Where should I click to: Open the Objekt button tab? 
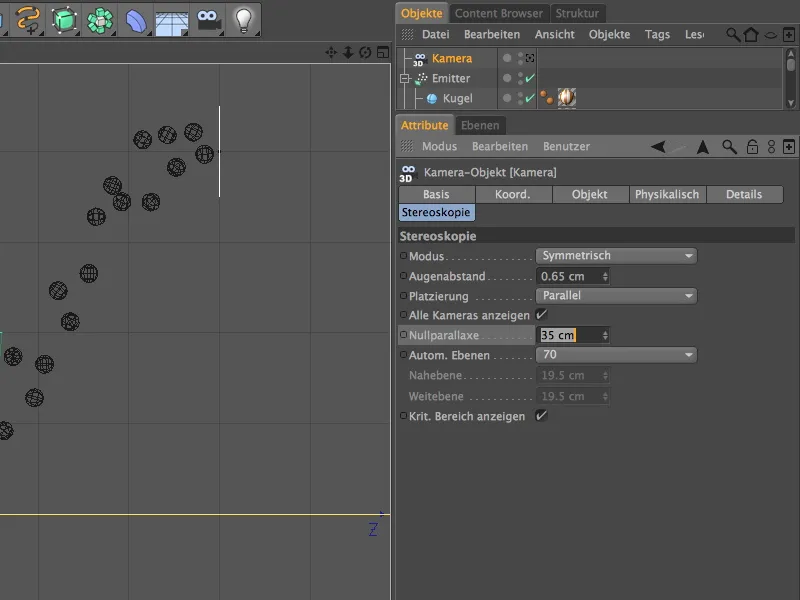[x=590, y=194]
